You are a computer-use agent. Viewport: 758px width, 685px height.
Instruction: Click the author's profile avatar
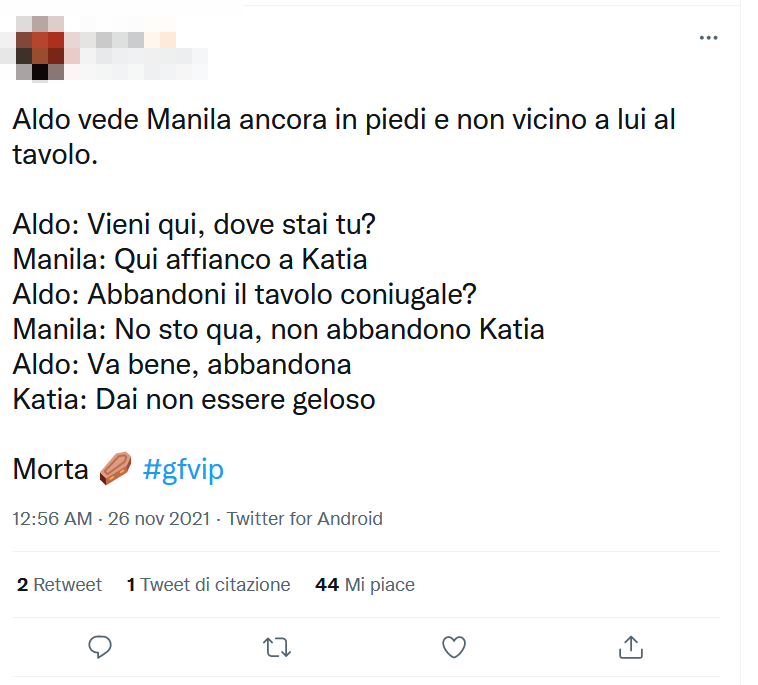tap(40, 47)
